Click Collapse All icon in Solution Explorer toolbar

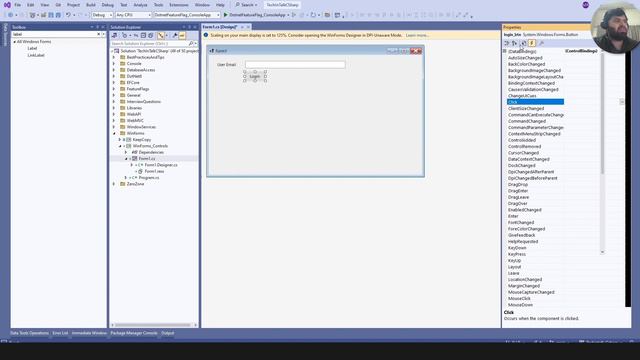click(x=143, y=36)
